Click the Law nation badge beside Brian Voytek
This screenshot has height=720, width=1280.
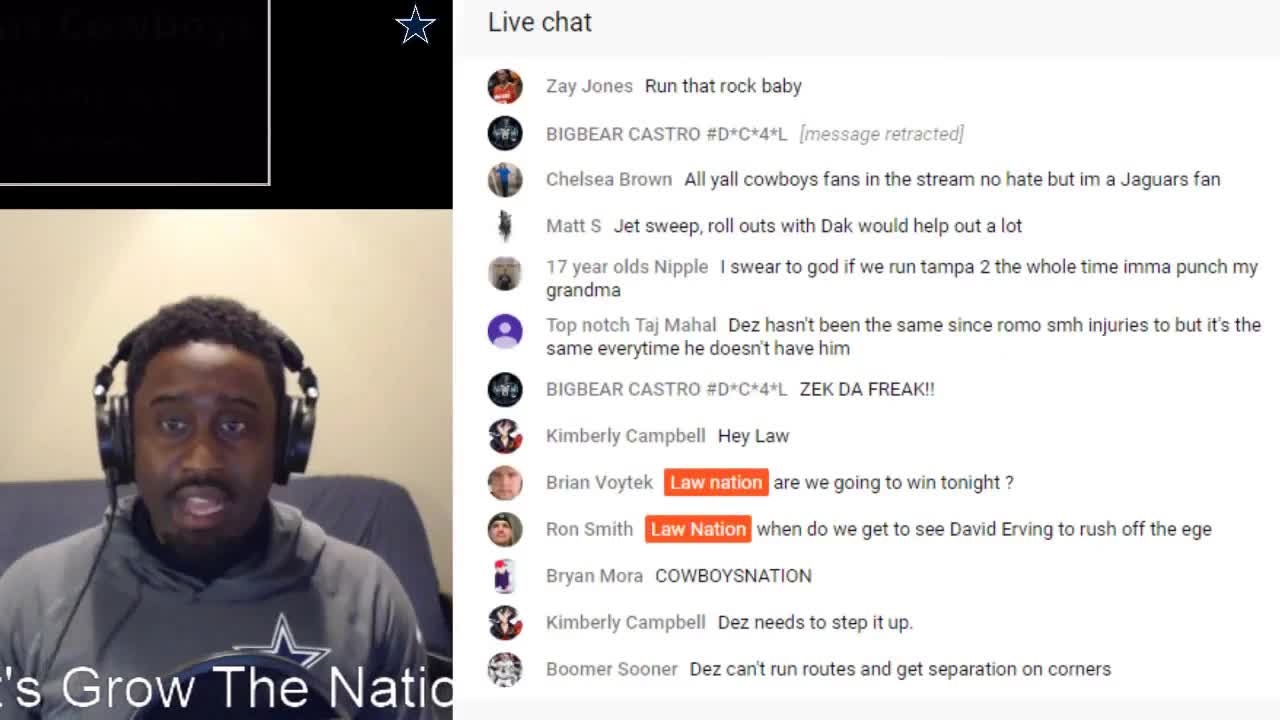tap(716, 482)
